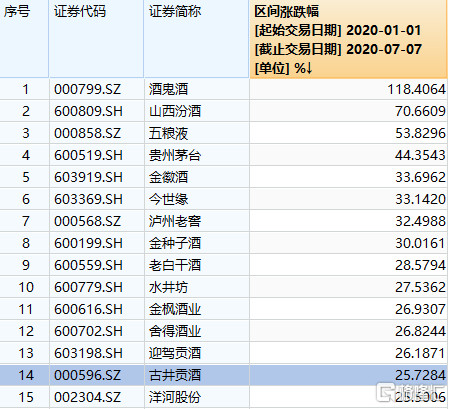Click value 26.1871

click(420, 353)
